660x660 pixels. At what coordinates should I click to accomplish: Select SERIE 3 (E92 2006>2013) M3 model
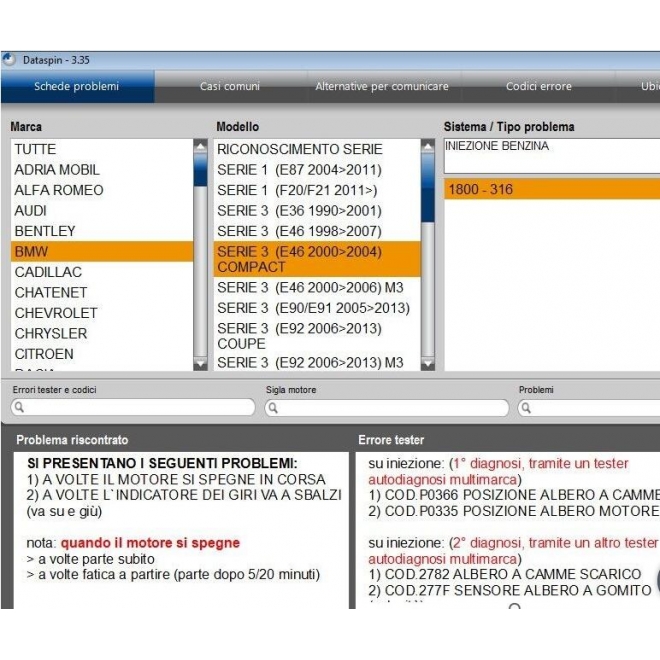[x=317, y=362]
